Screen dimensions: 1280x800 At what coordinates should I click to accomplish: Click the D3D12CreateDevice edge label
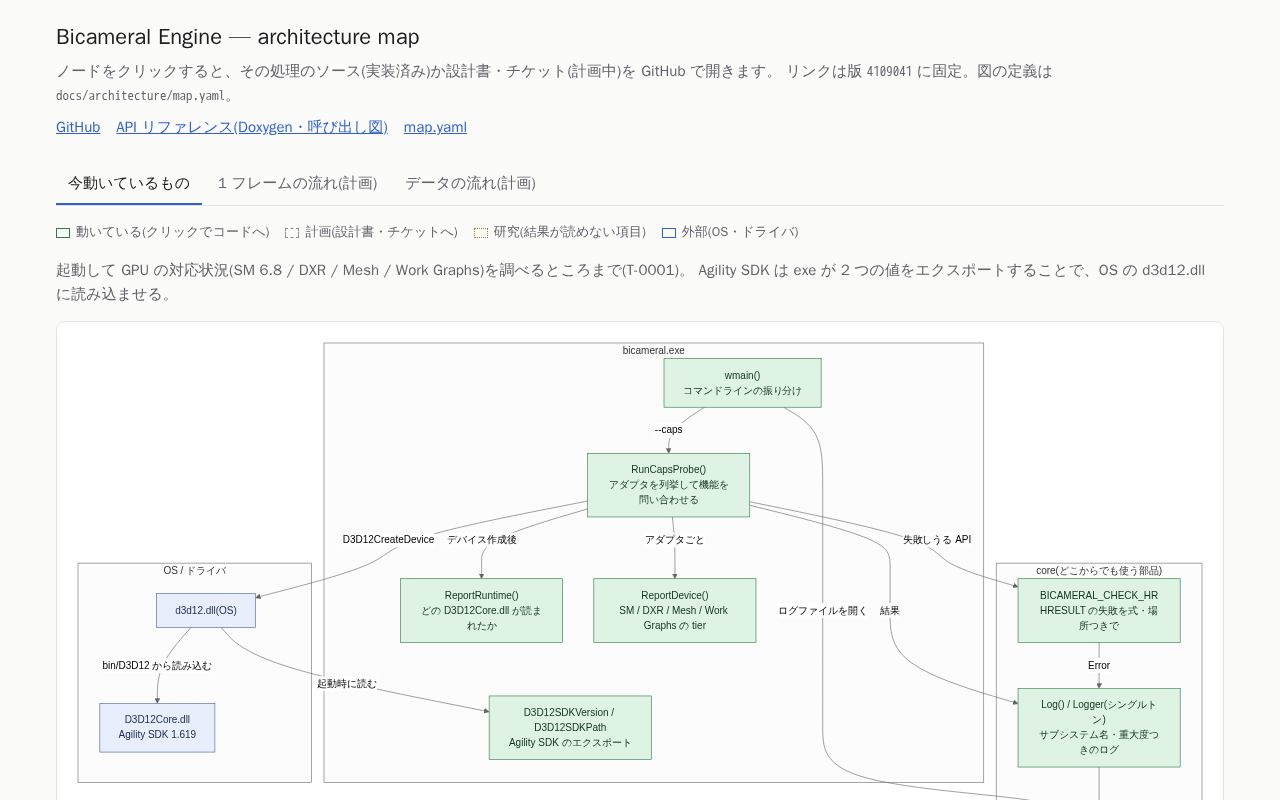coord(389,540)
